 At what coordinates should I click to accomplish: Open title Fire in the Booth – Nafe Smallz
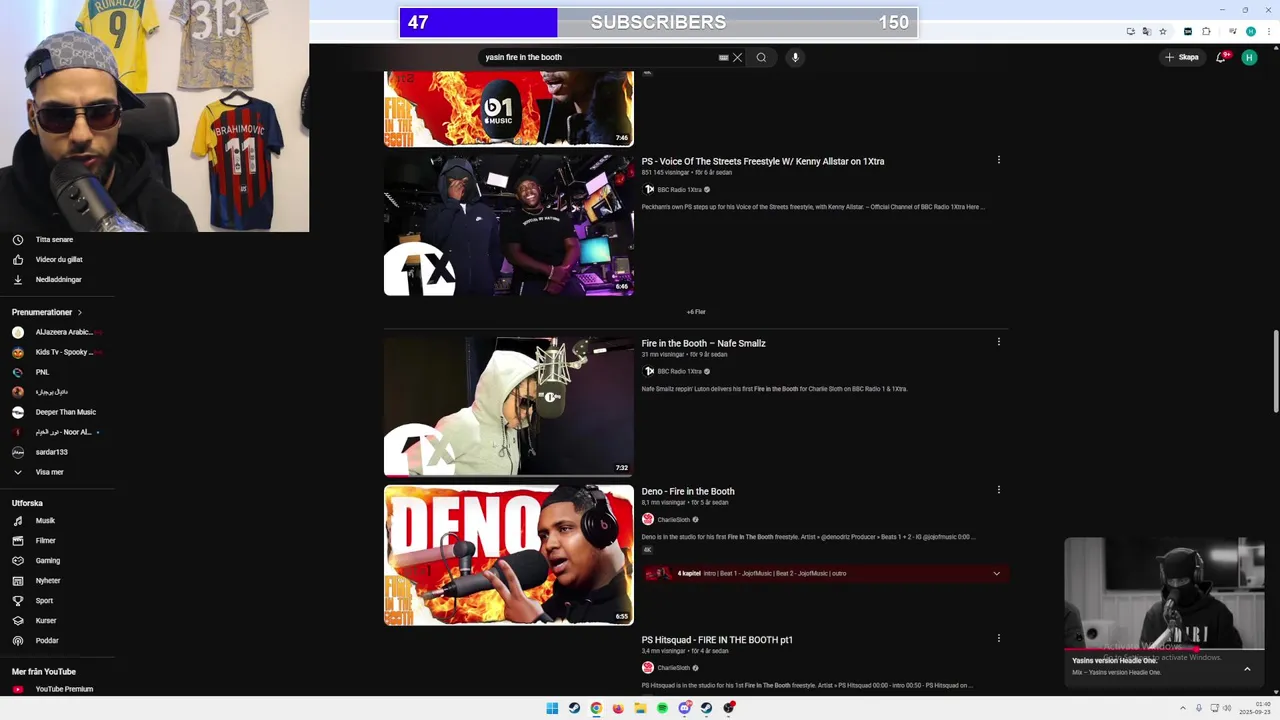pyautogui.click(x=704, y=343)
